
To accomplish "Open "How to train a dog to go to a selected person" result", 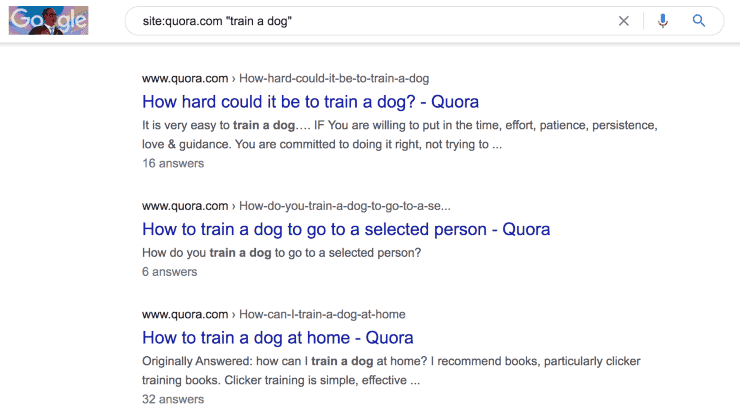I will [346, 229].
